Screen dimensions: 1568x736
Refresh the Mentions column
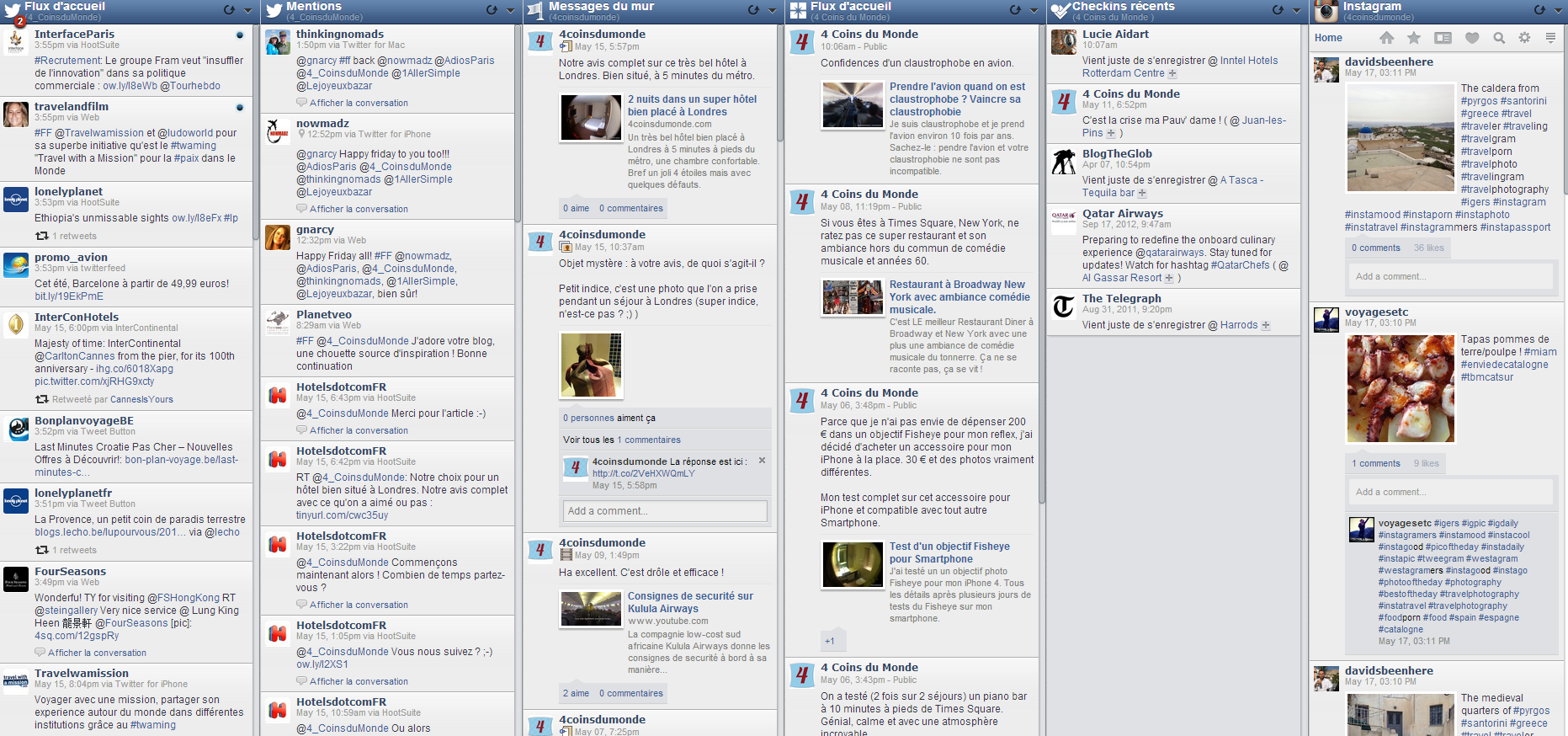tap(492, 10)
